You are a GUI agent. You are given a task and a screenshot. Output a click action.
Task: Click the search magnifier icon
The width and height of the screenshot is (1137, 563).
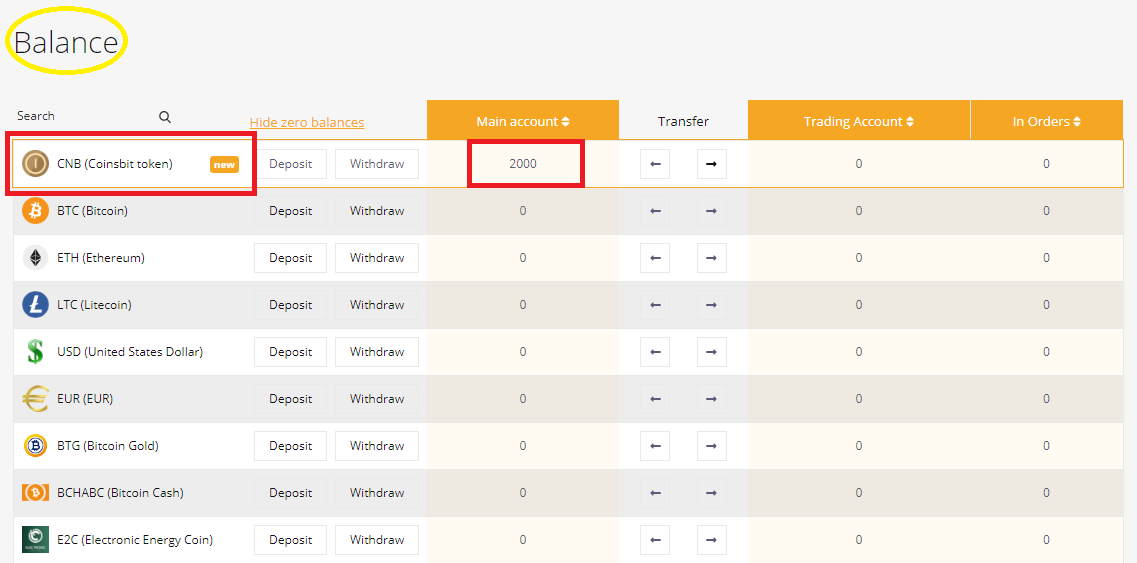pyautogui.click(x=165, y=117)
